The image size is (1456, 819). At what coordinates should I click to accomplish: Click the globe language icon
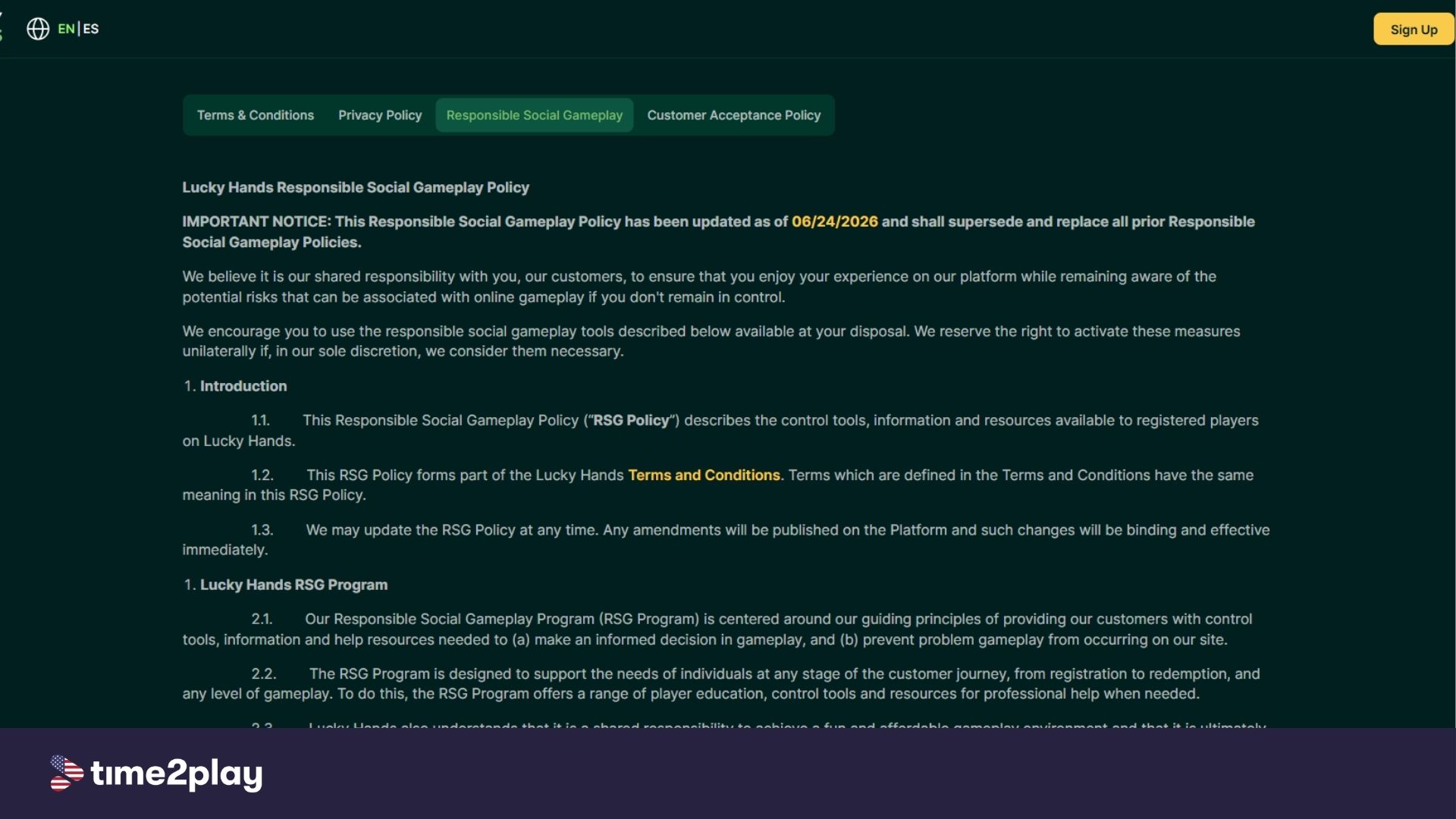click(38, 29)
